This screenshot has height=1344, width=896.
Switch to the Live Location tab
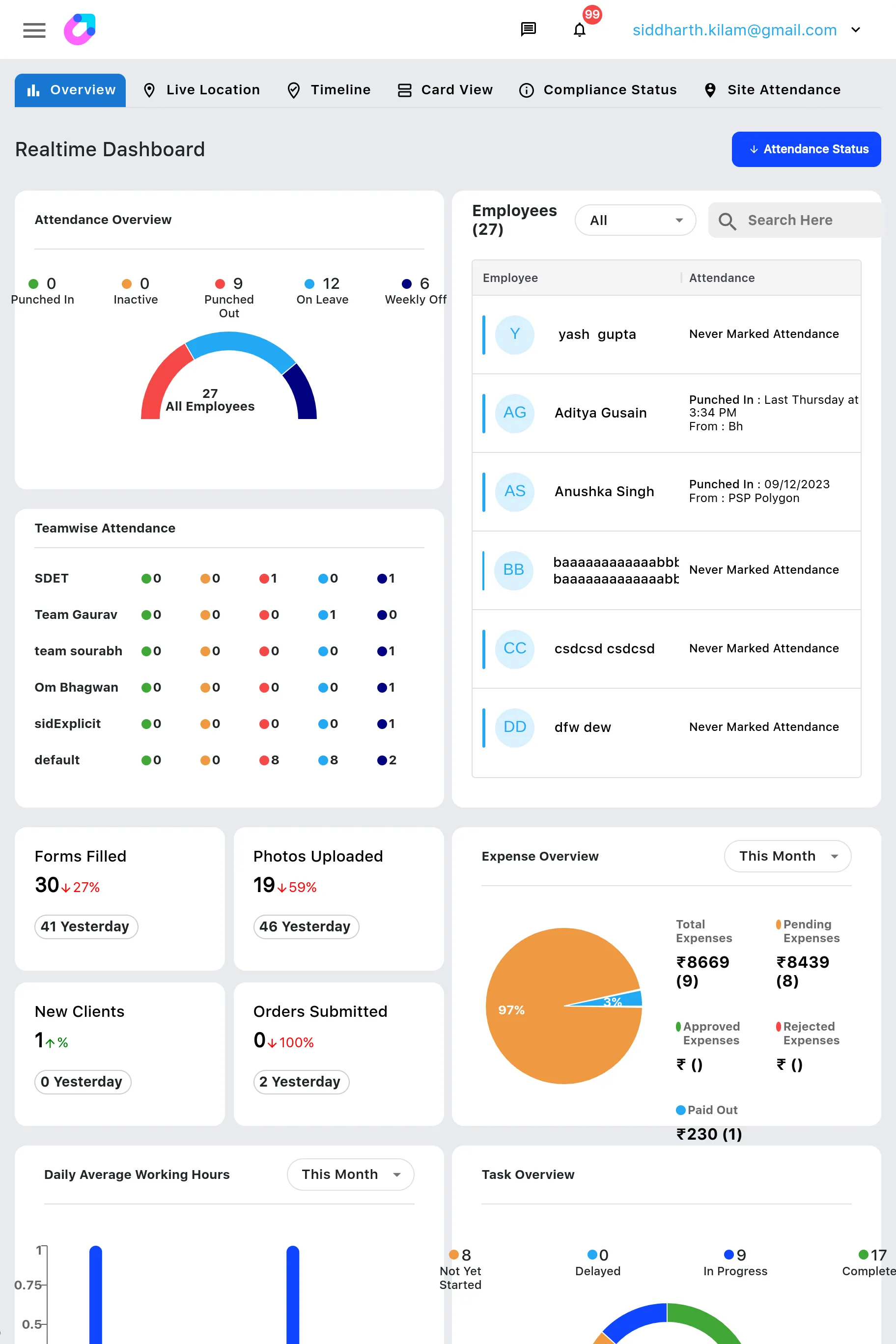pyautogui.click(x=201, y=90)
